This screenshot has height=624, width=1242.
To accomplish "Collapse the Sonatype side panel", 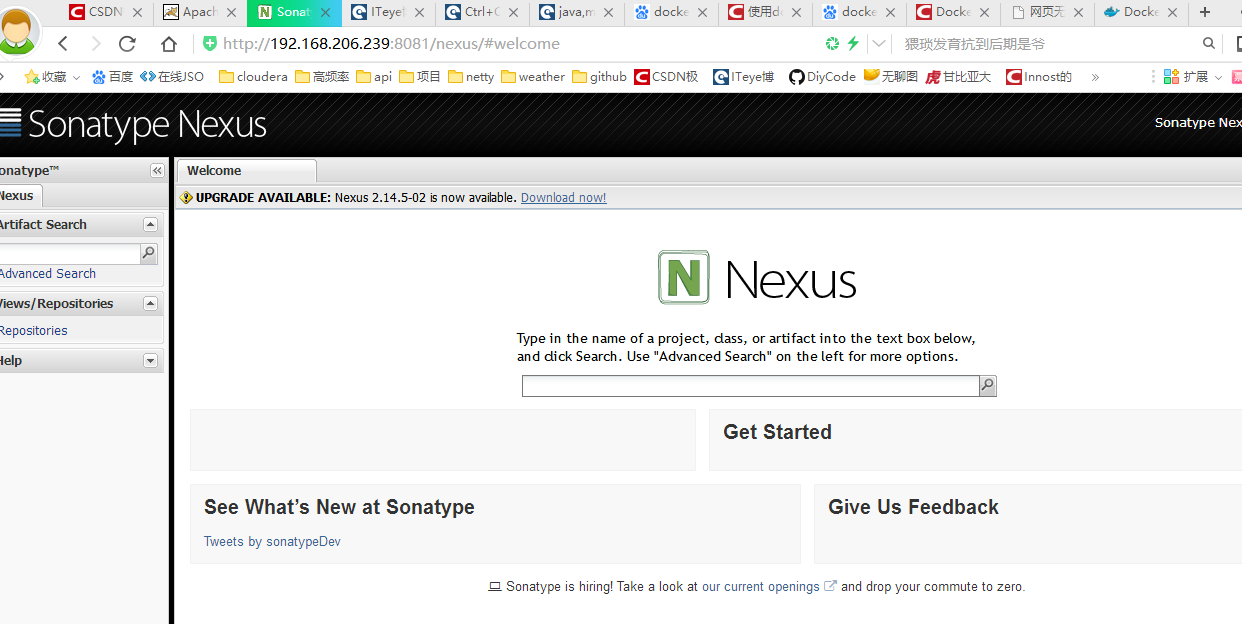I will click(x=157, y=171).
